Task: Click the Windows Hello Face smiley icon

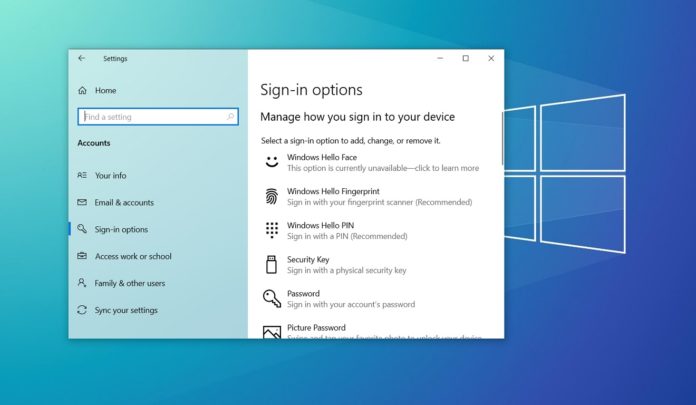Action: (x=272, y=162)
